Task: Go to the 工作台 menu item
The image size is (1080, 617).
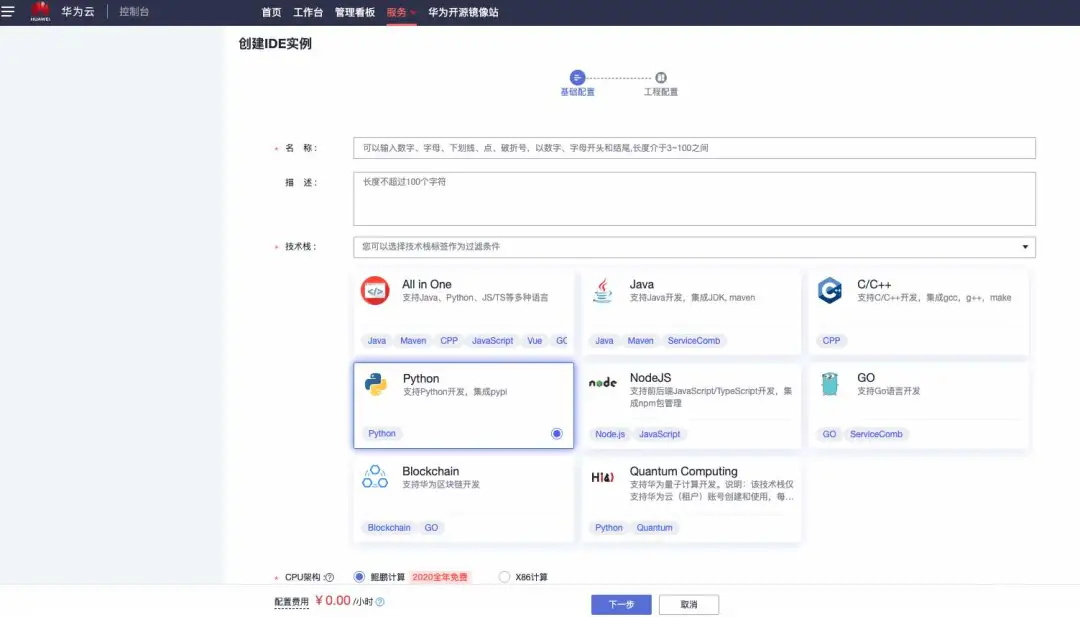Action: [x=308, y=12]
